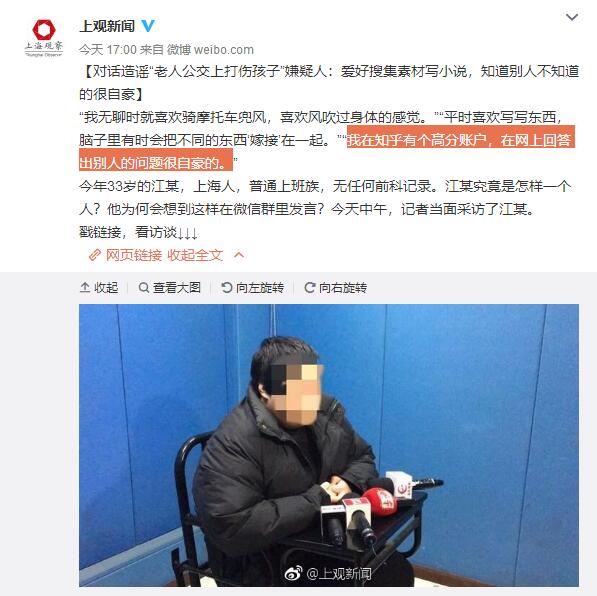The image size is (597, 596).
Task: Click the link chain icon
Action: tap(95, 255)
